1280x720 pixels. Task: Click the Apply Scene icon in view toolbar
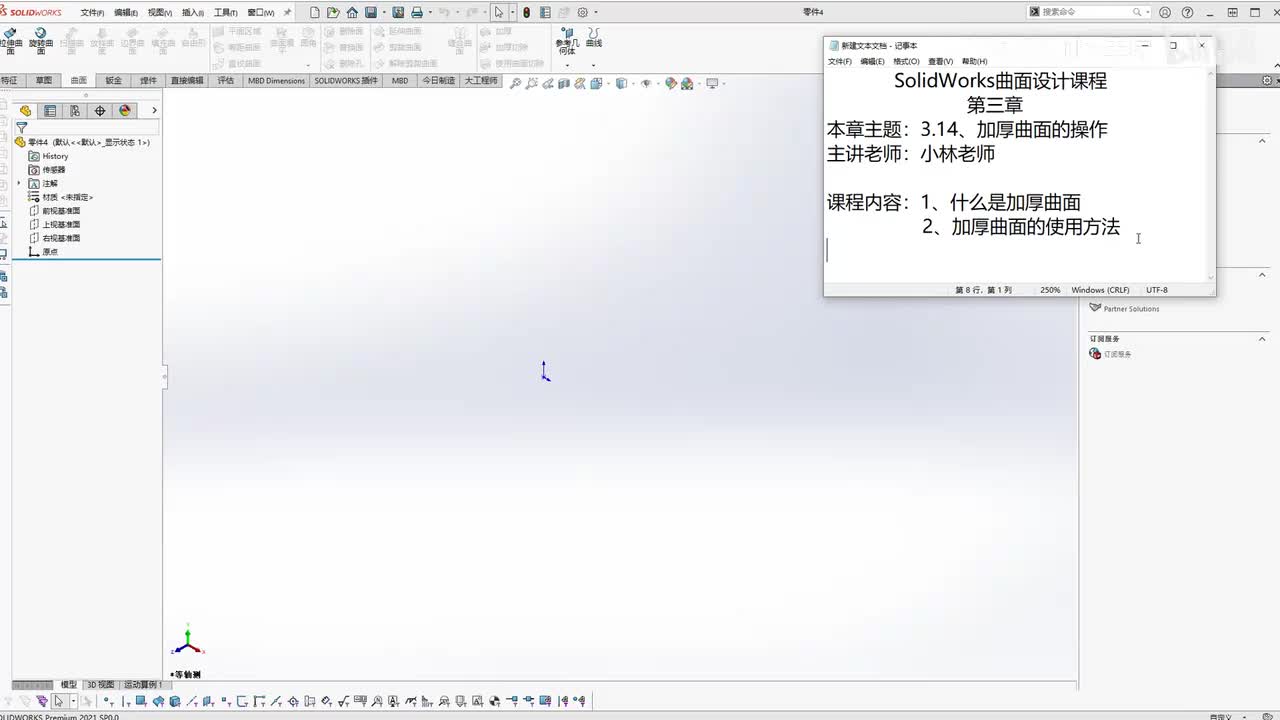[x=687, y=84]
